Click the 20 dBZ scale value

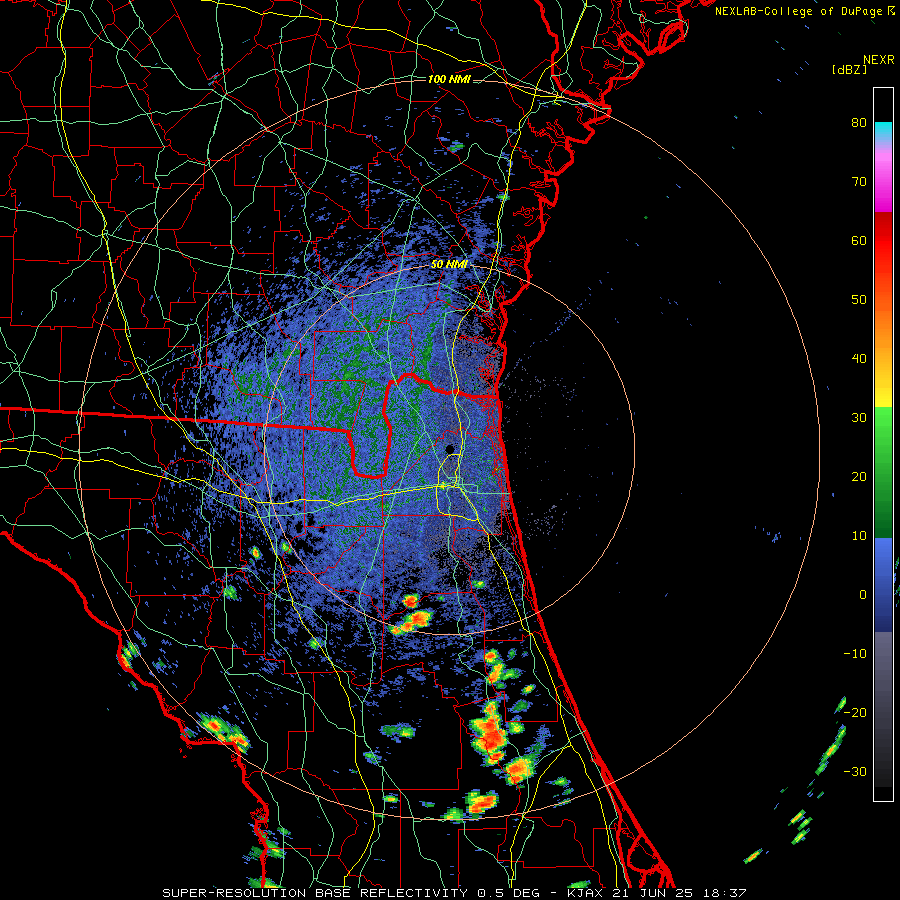[x=859, y=477]
